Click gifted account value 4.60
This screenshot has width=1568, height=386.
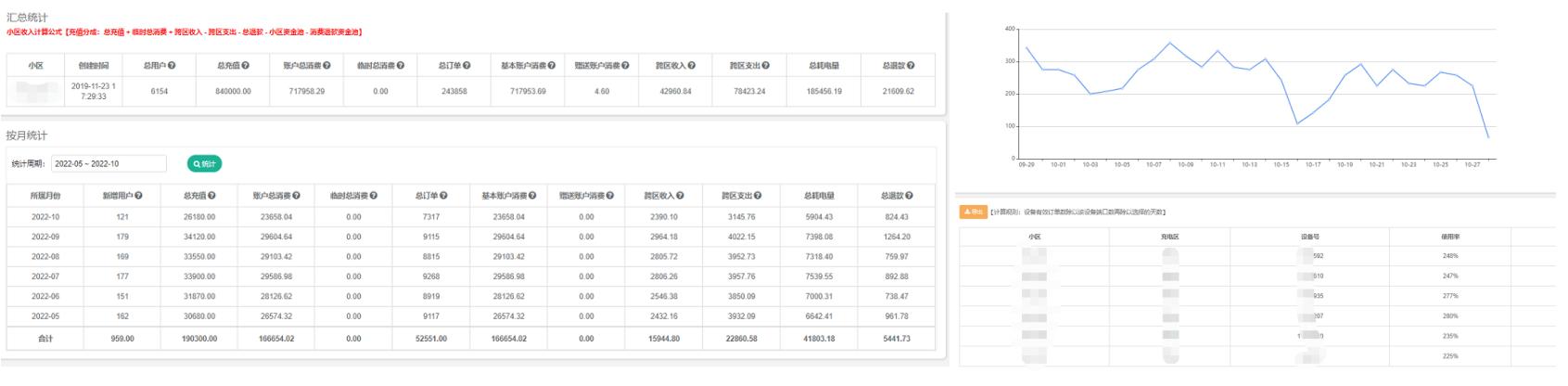pyautogui.click(x=602, y=91)
